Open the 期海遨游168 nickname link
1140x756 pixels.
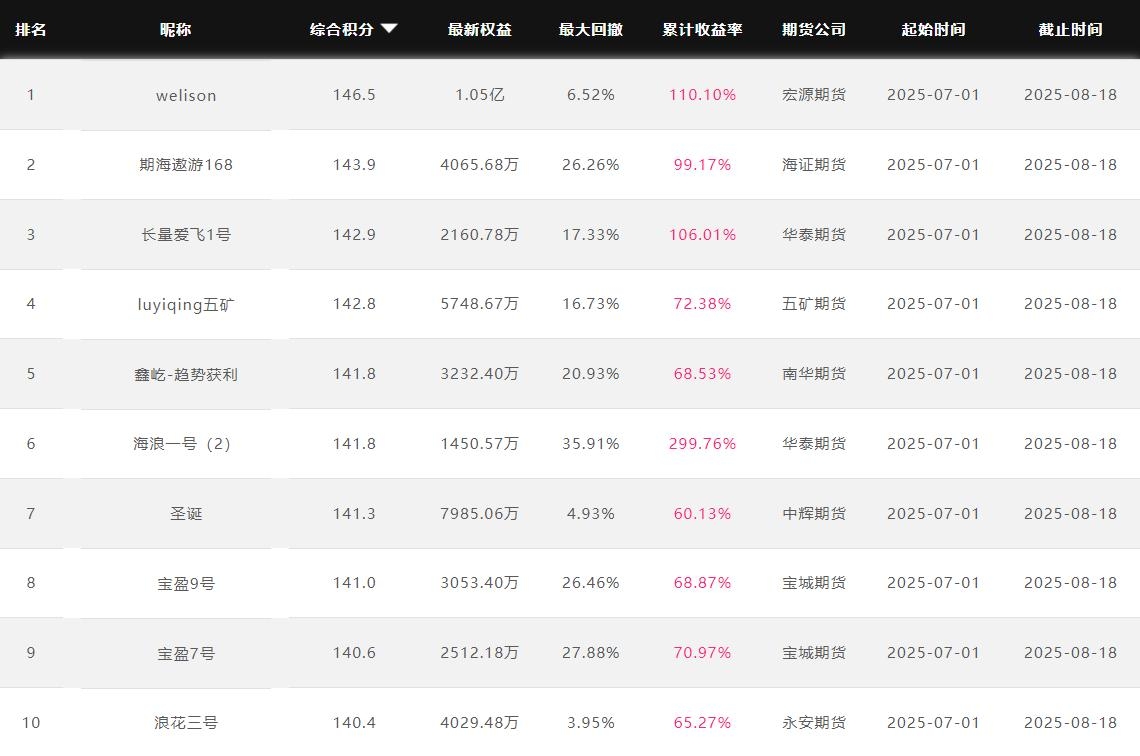(x=186, y=165)
